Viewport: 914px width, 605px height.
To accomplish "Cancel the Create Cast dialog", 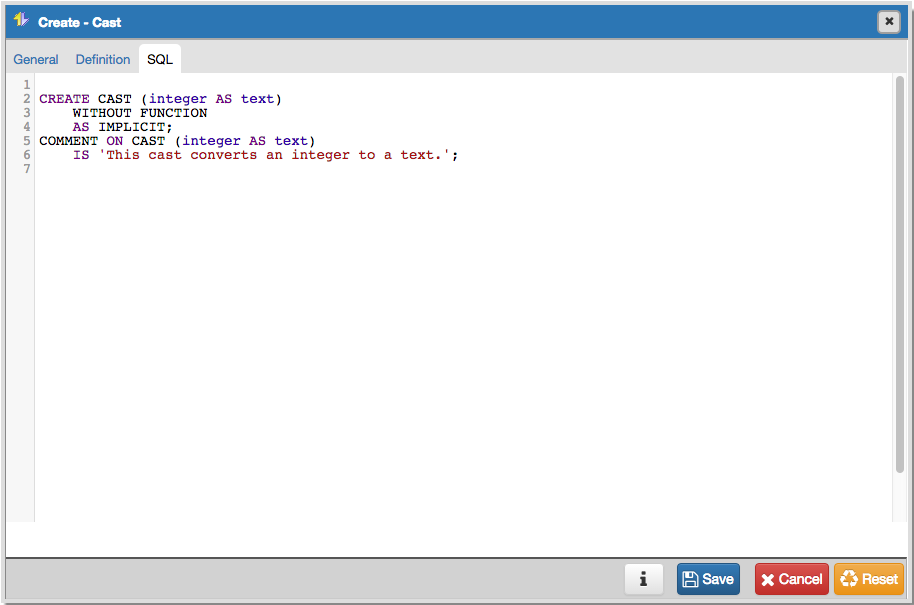I will pos(792,579).
